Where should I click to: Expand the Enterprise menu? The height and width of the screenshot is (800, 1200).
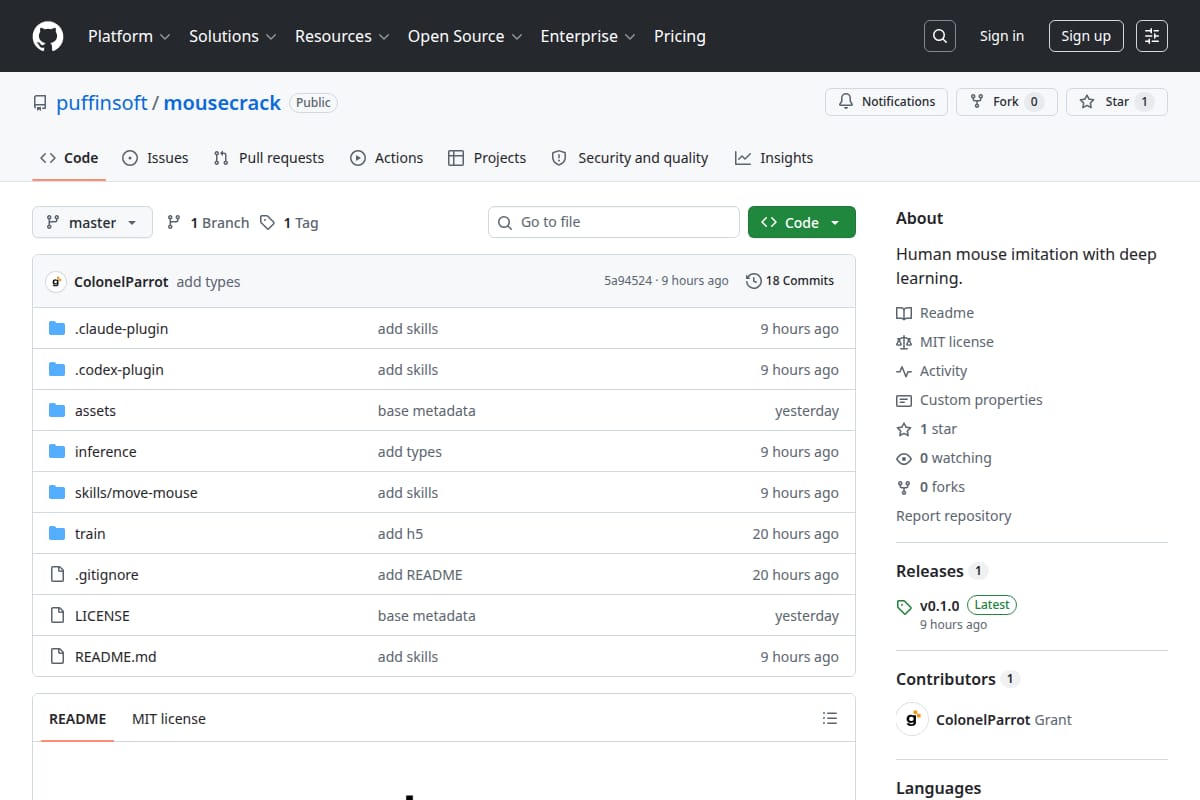click(588, 36)
